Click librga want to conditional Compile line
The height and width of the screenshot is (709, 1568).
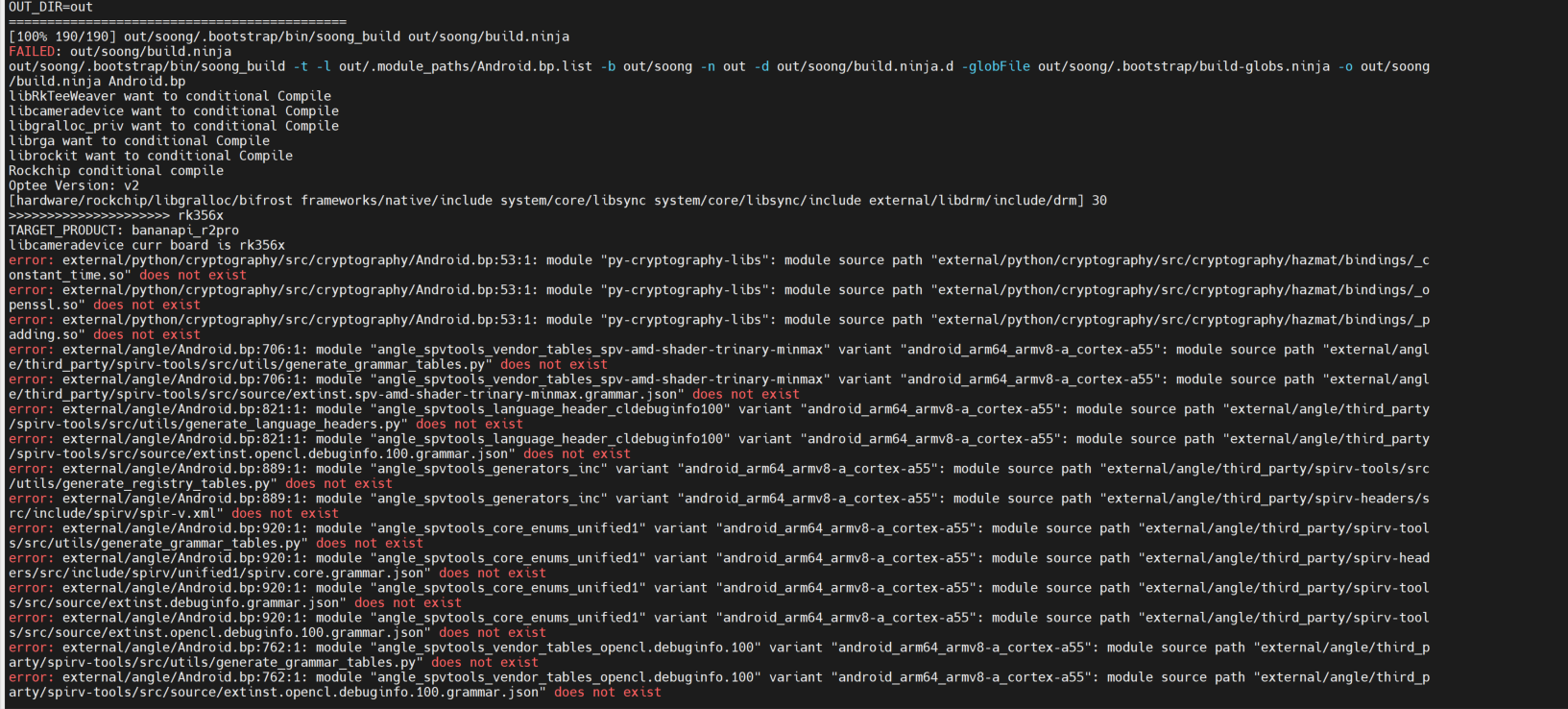pos(139,141)
